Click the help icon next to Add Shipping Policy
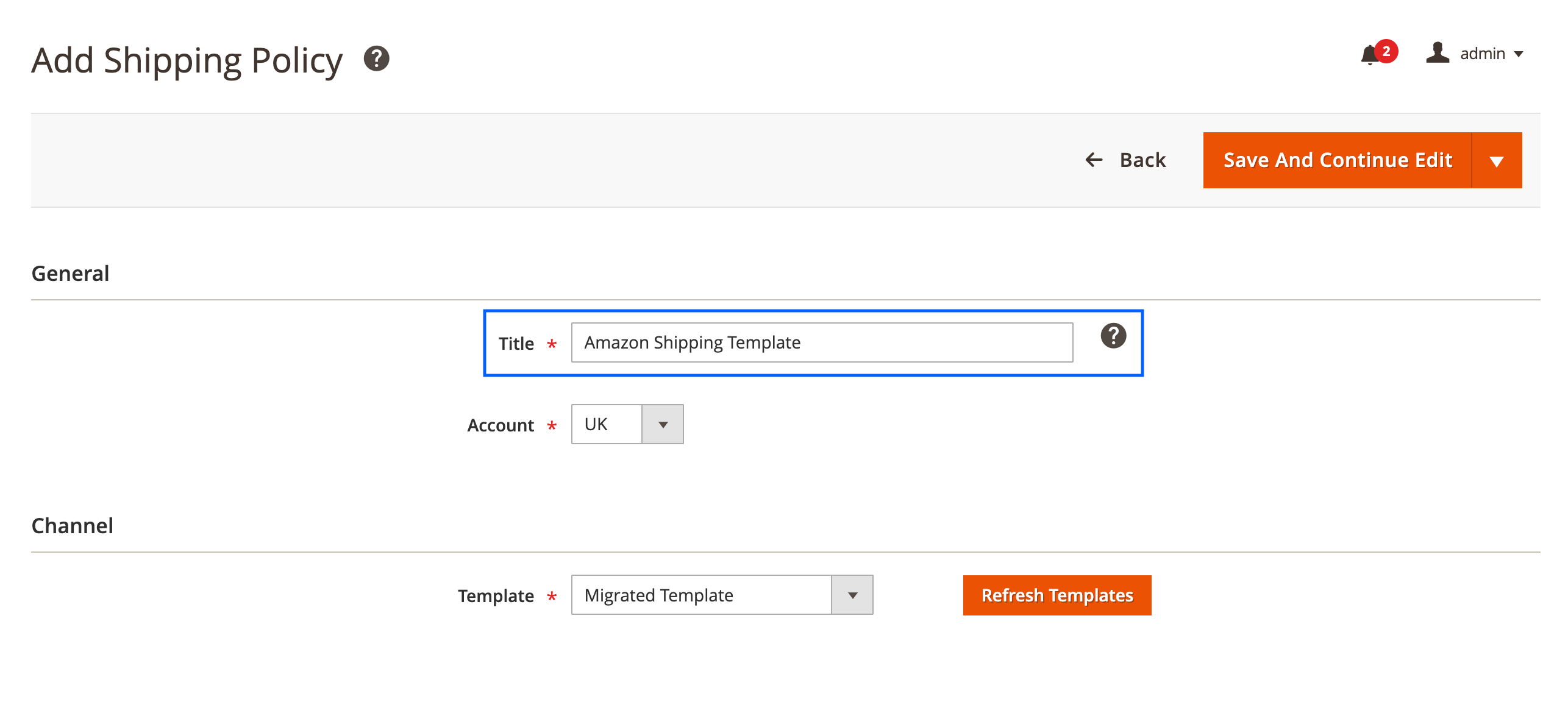Viewport: 1568px width, 702px height. [x=376, y=59]
